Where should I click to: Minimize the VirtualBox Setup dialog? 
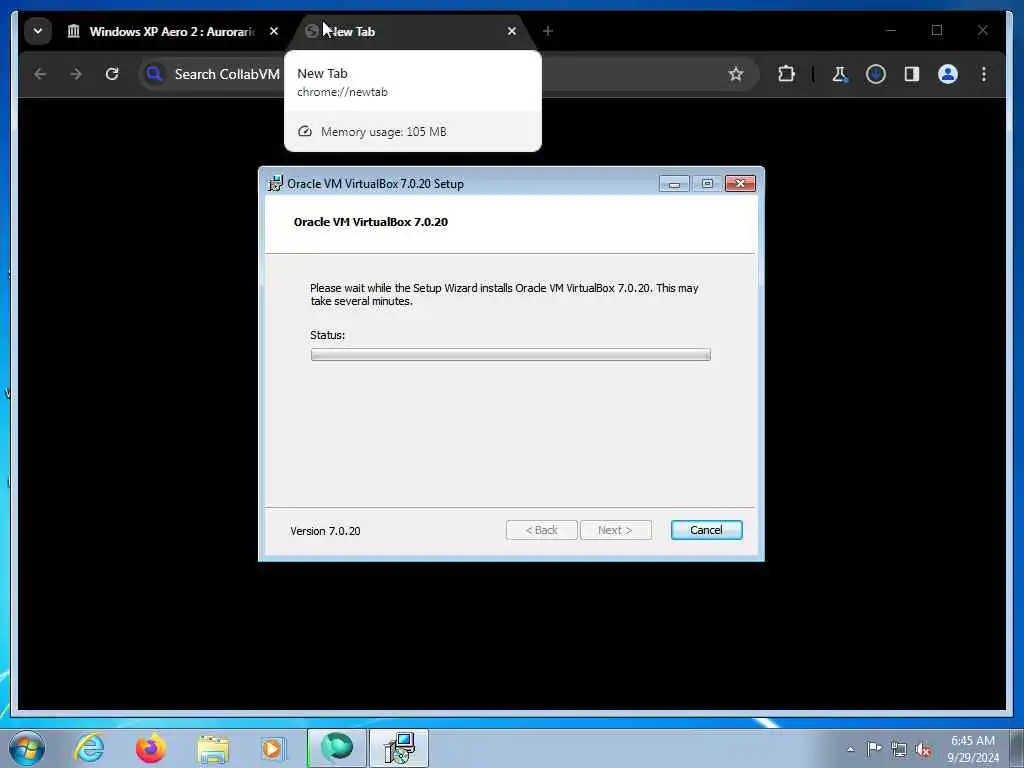click(674, 184)
